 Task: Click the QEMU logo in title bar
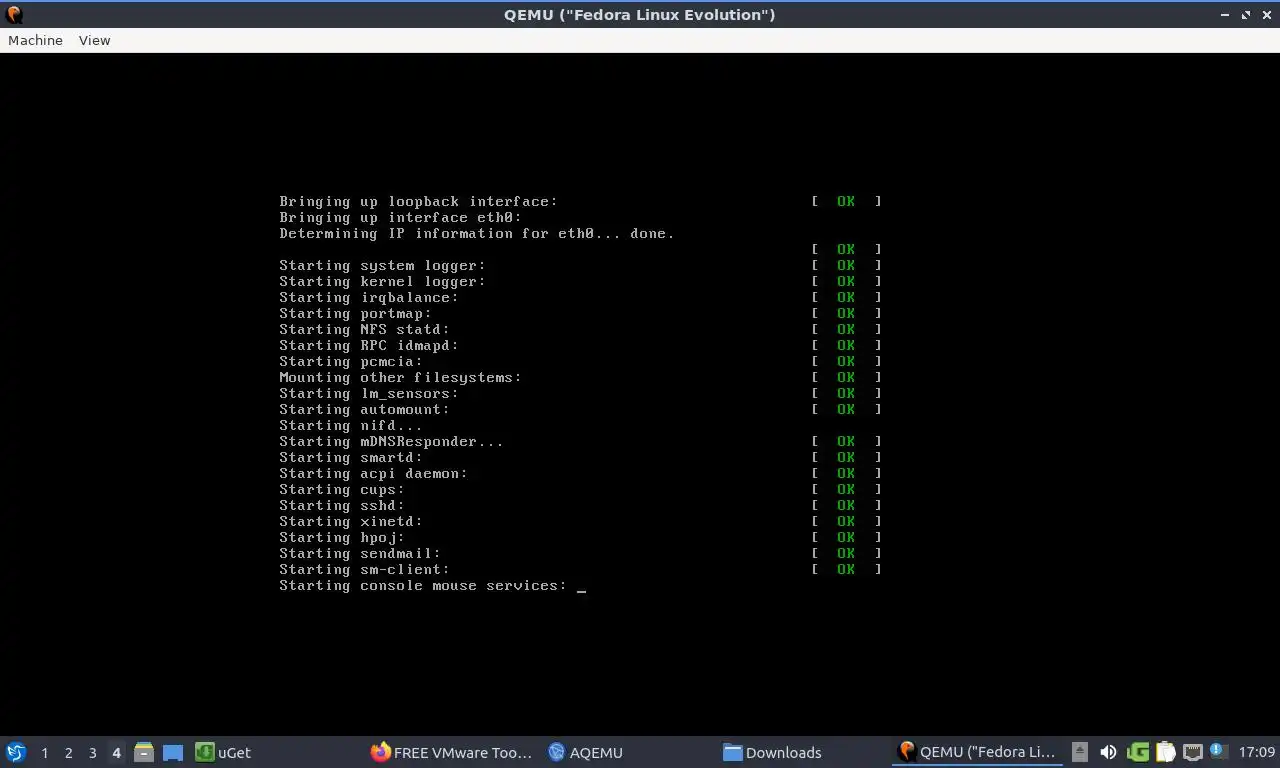[14, 14]
